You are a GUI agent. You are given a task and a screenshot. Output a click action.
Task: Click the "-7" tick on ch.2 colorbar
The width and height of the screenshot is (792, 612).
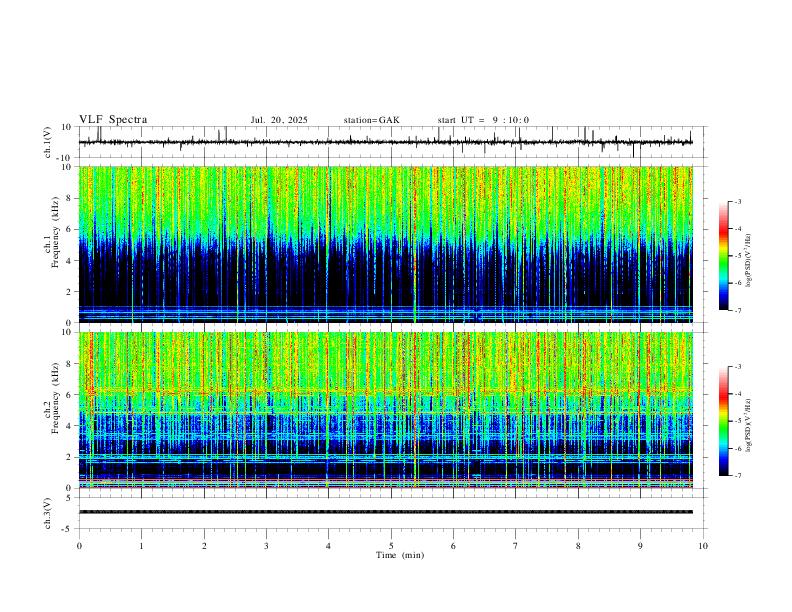click(737, 476)
